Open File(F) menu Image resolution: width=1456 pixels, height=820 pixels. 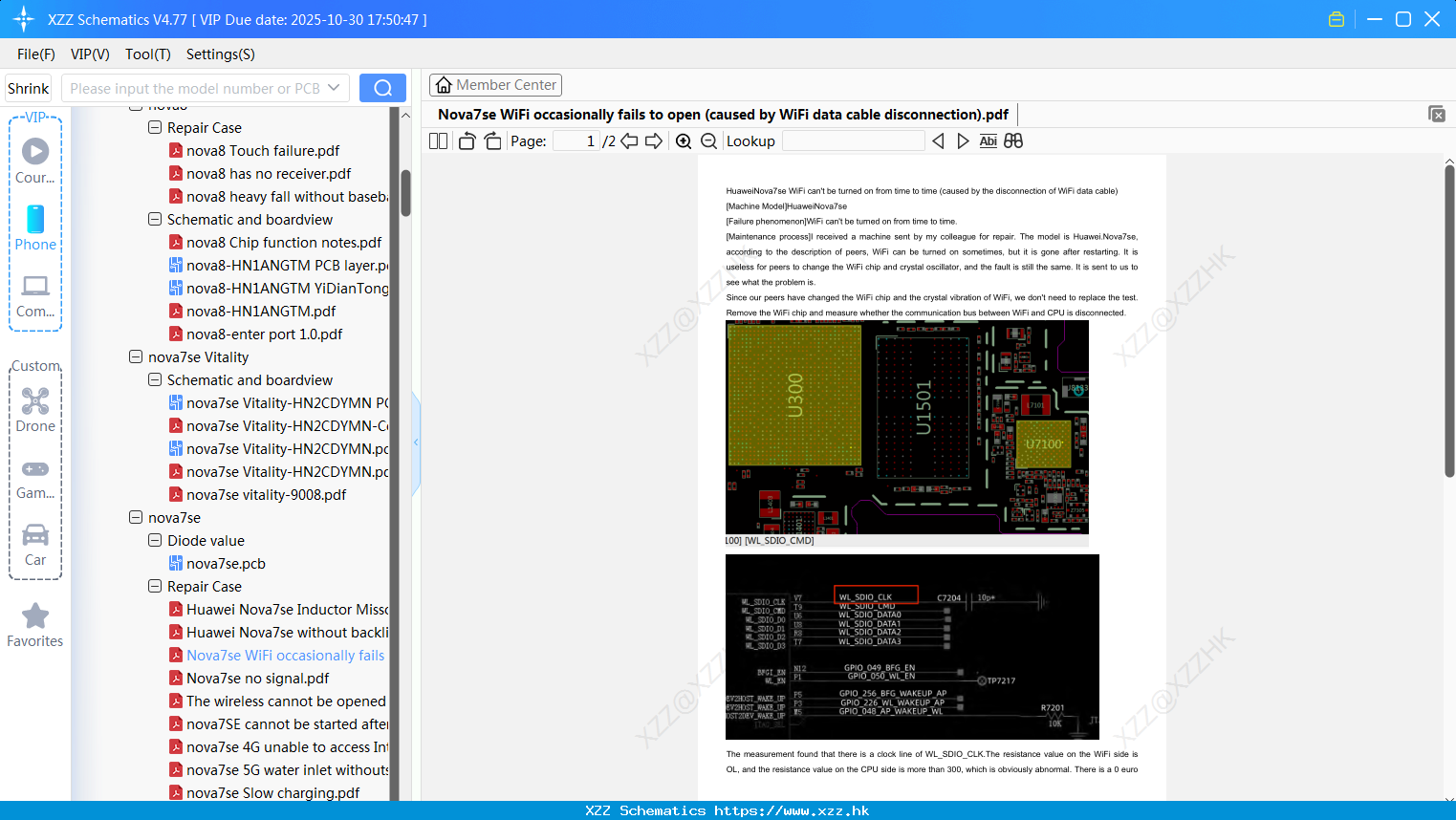click(x=36, y=54)
